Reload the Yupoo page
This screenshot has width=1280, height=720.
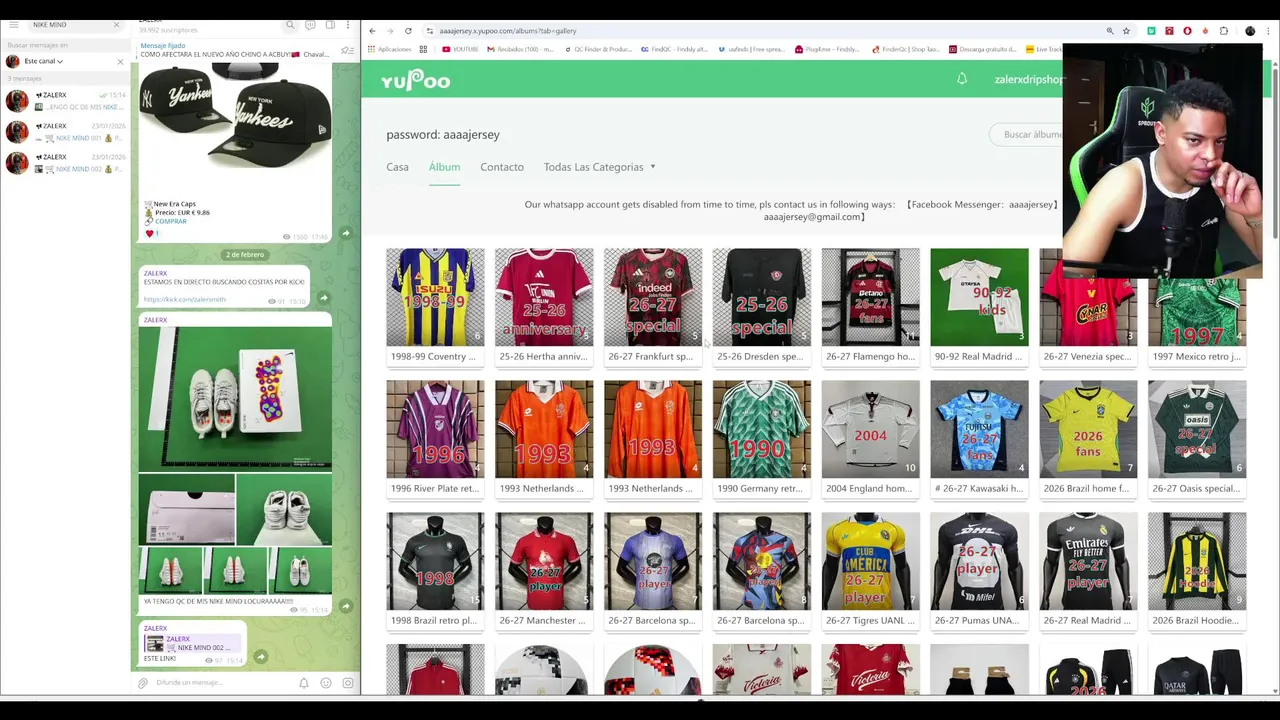click(408, 31)
